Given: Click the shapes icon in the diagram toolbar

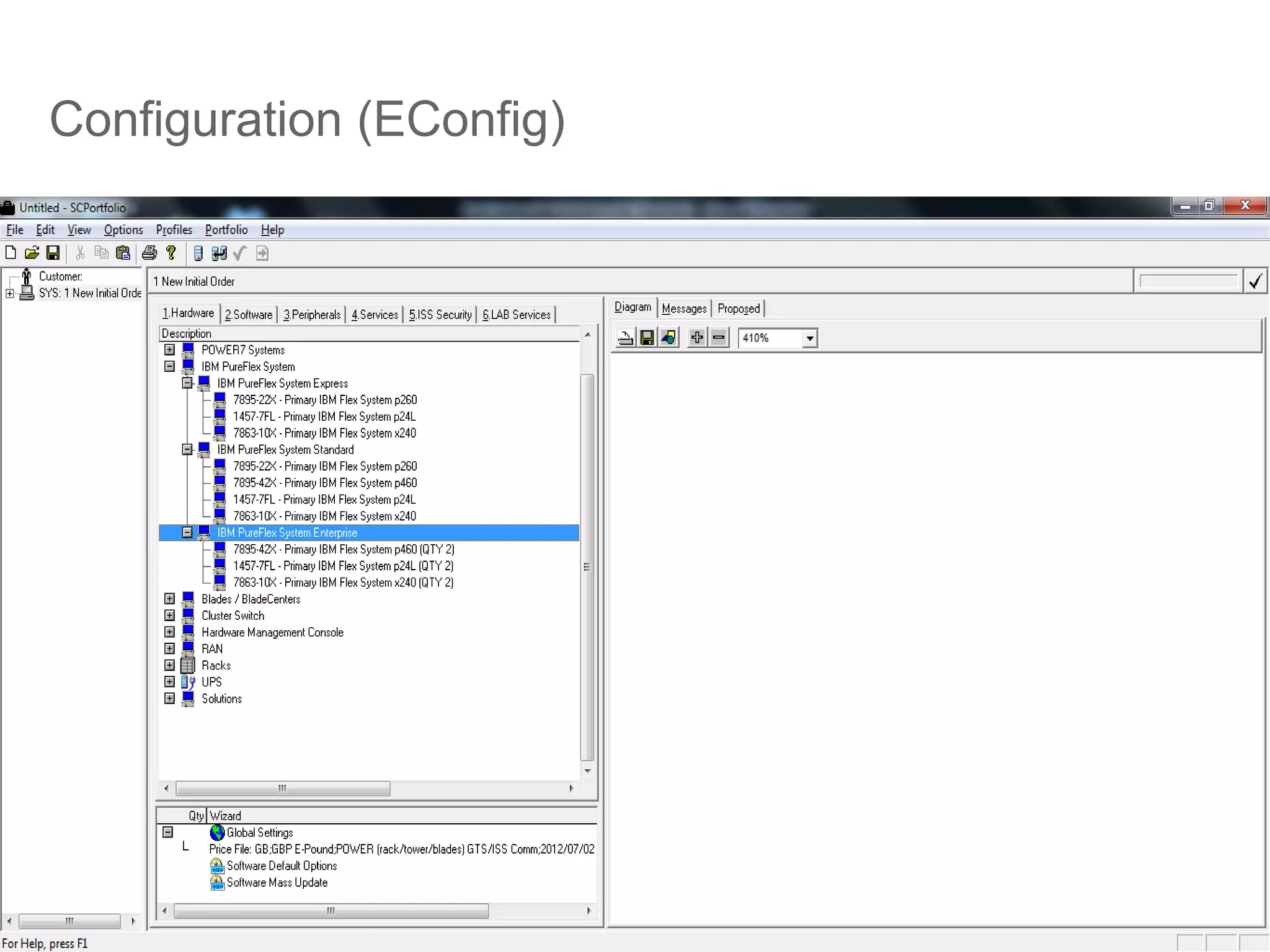Looking at the screenshot, I should tap(668, 338).
